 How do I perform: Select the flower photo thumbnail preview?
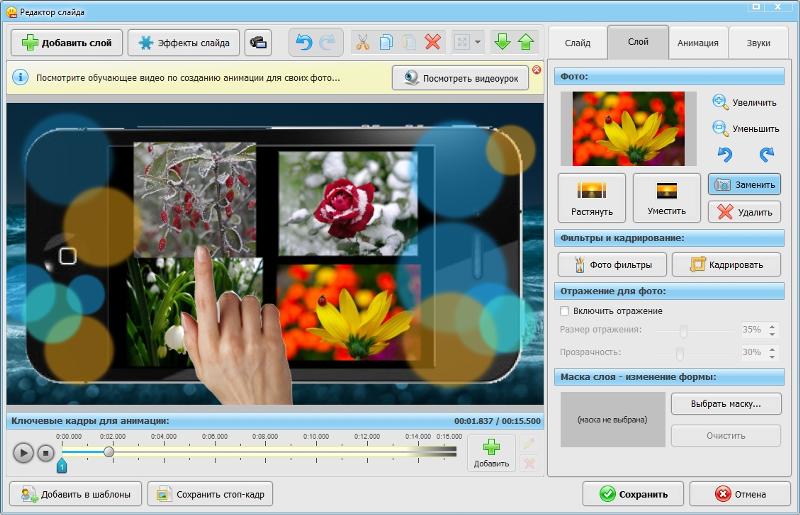[629, 128]
